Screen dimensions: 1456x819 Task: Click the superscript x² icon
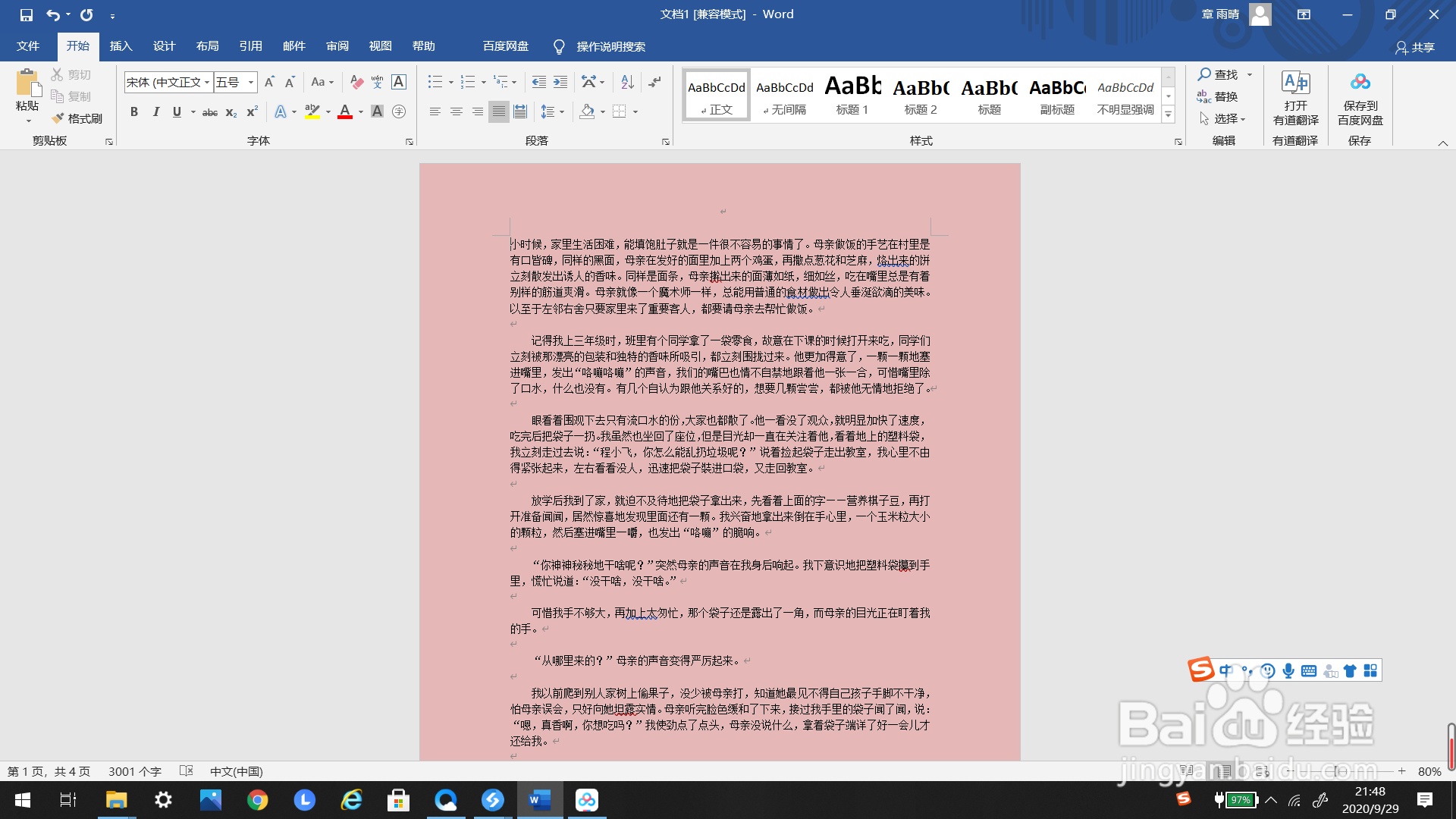pyautogui.click(x=253, y=111)
